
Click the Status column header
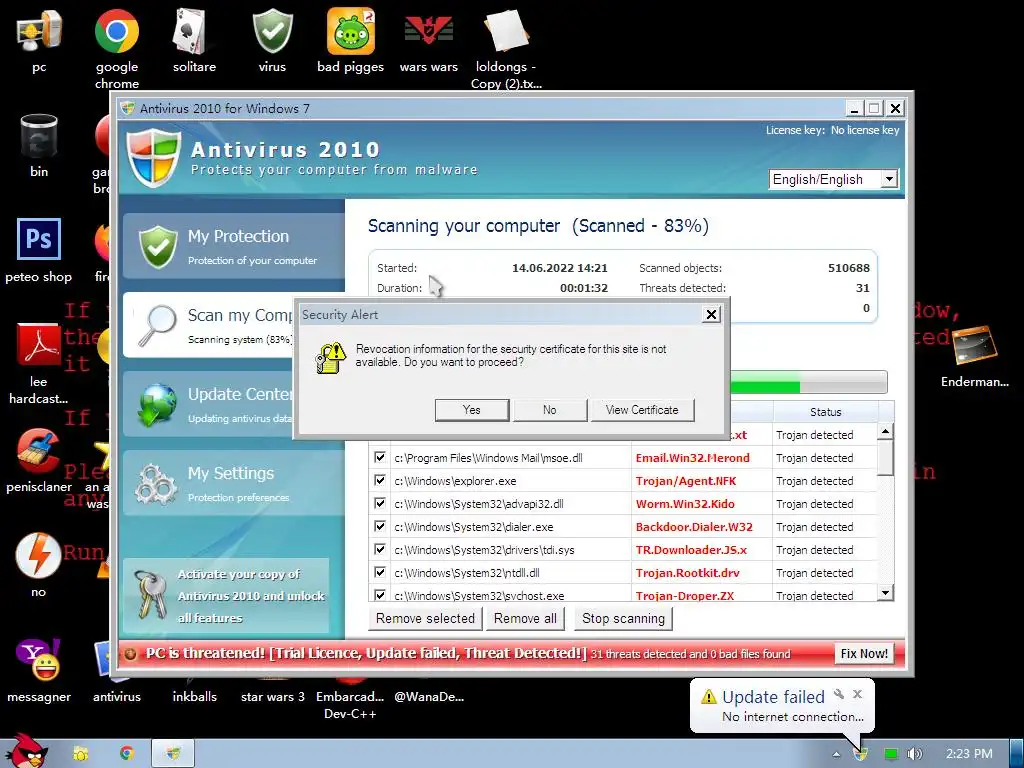pyautogui.click(x=825, y=412)
